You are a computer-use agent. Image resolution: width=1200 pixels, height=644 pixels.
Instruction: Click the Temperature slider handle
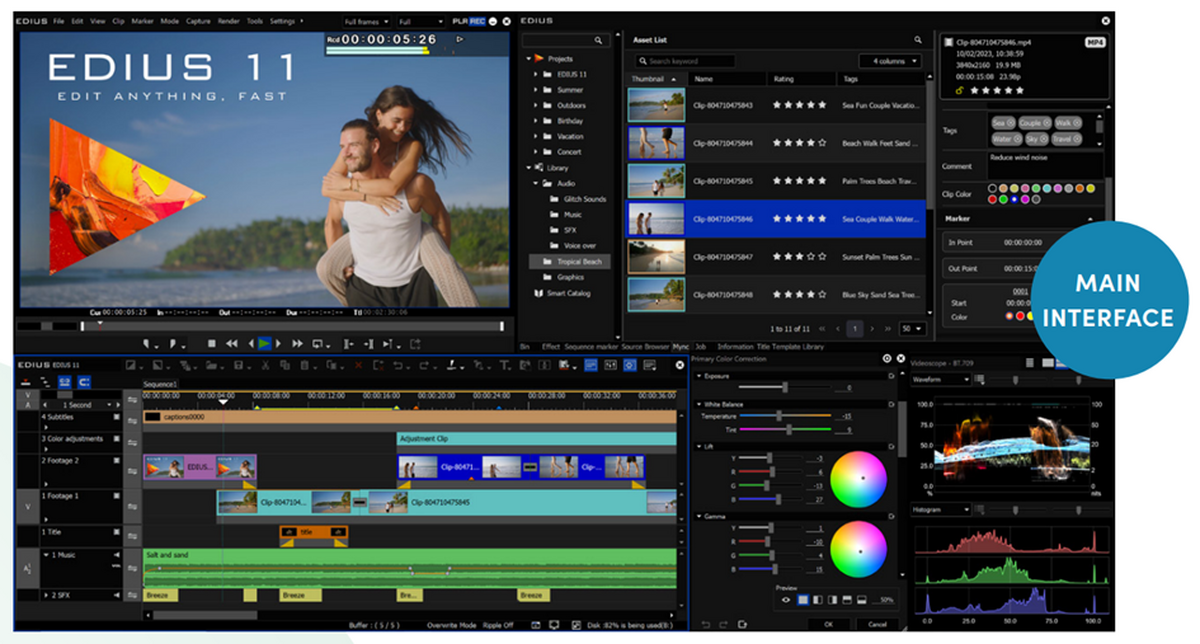point(777,416)
